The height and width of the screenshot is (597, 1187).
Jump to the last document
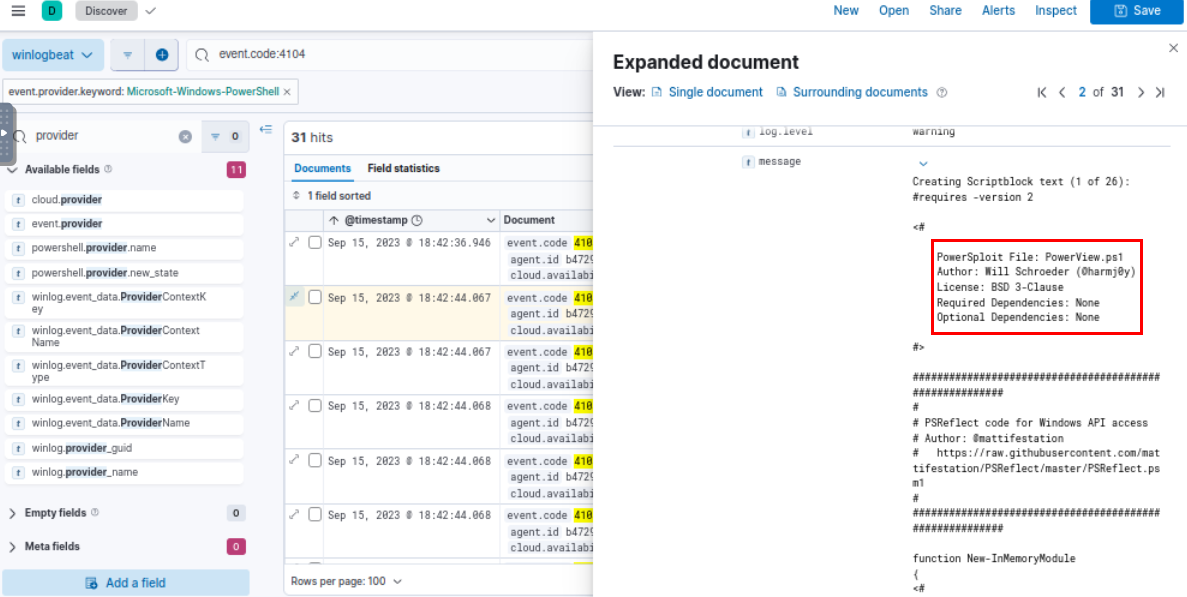(x=1160, y=92)
